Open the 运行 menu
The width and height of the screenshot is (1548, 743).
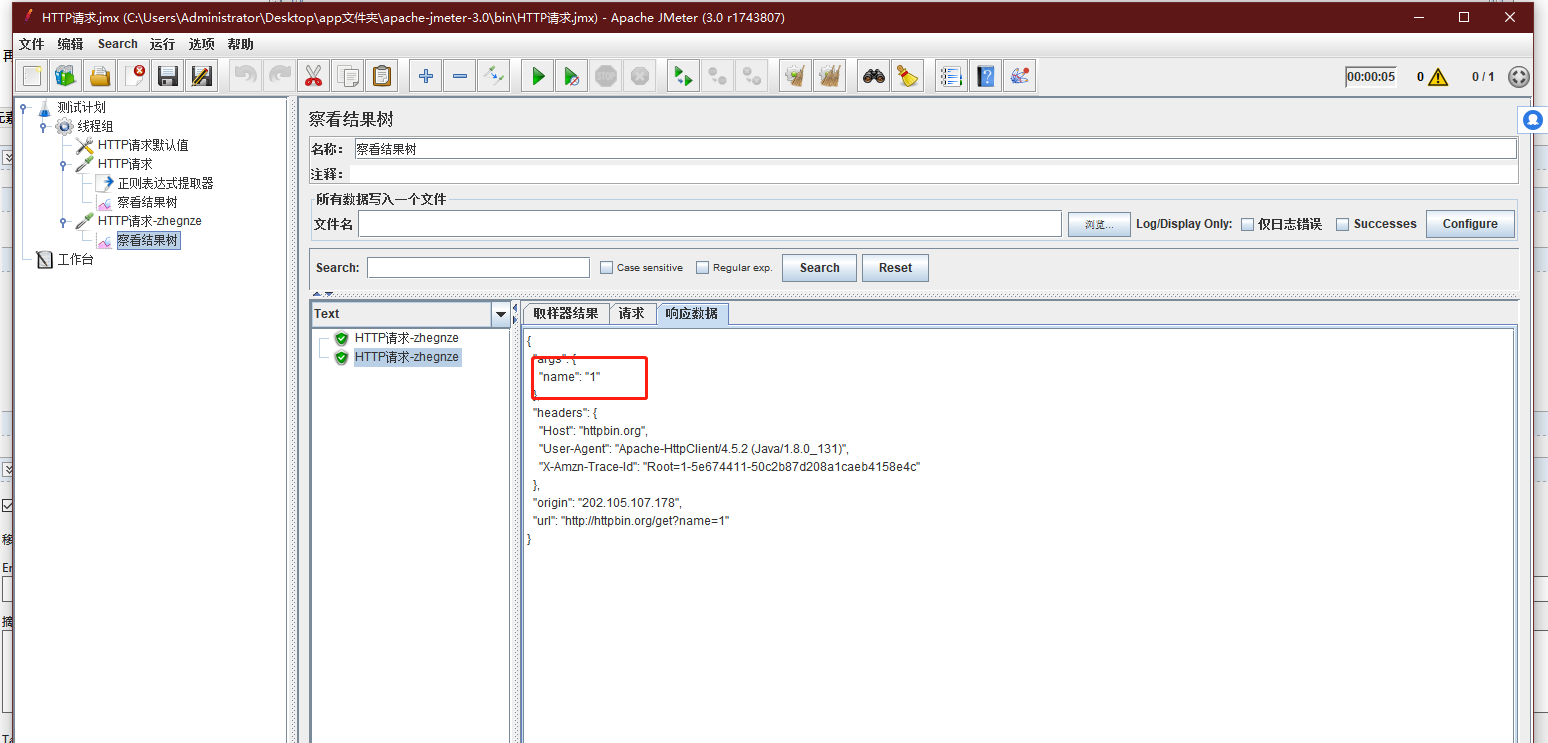point(162,44)
